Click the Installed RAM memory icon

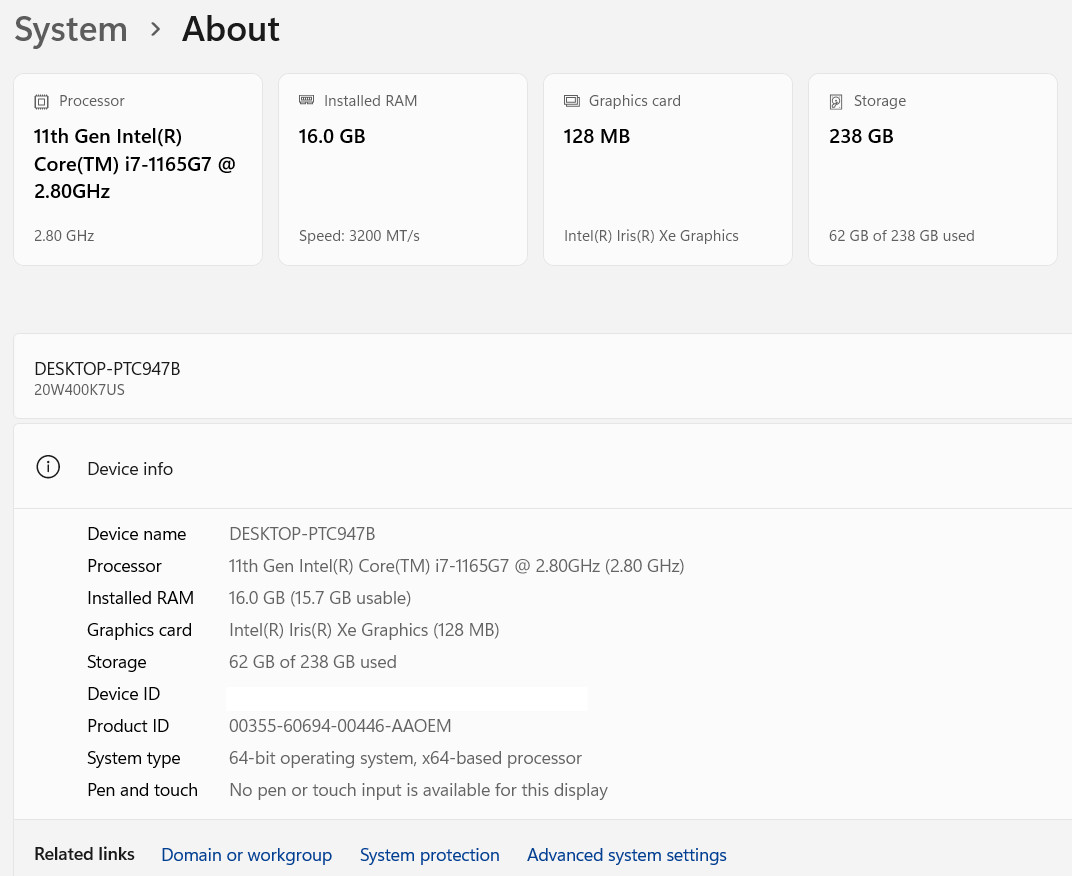[x=306, y=101]
